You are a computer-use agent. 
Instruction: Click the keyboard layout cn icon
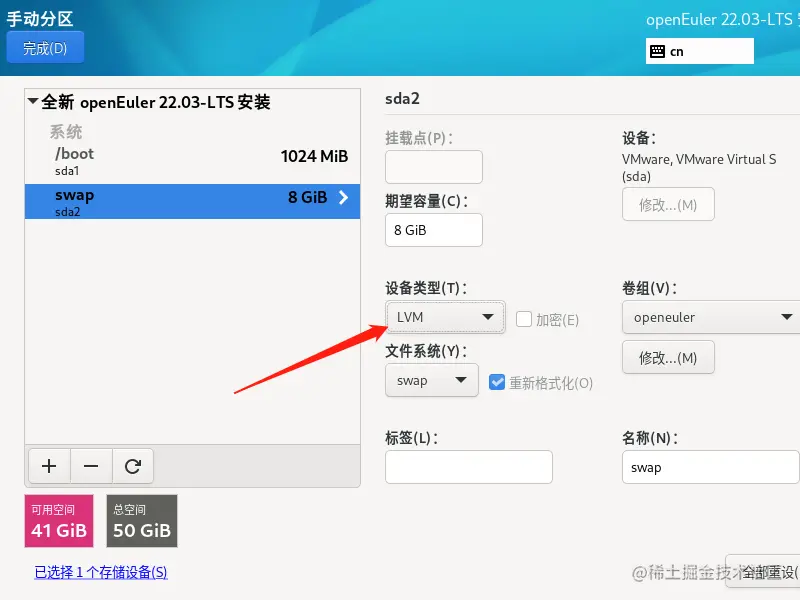(657, 51)
